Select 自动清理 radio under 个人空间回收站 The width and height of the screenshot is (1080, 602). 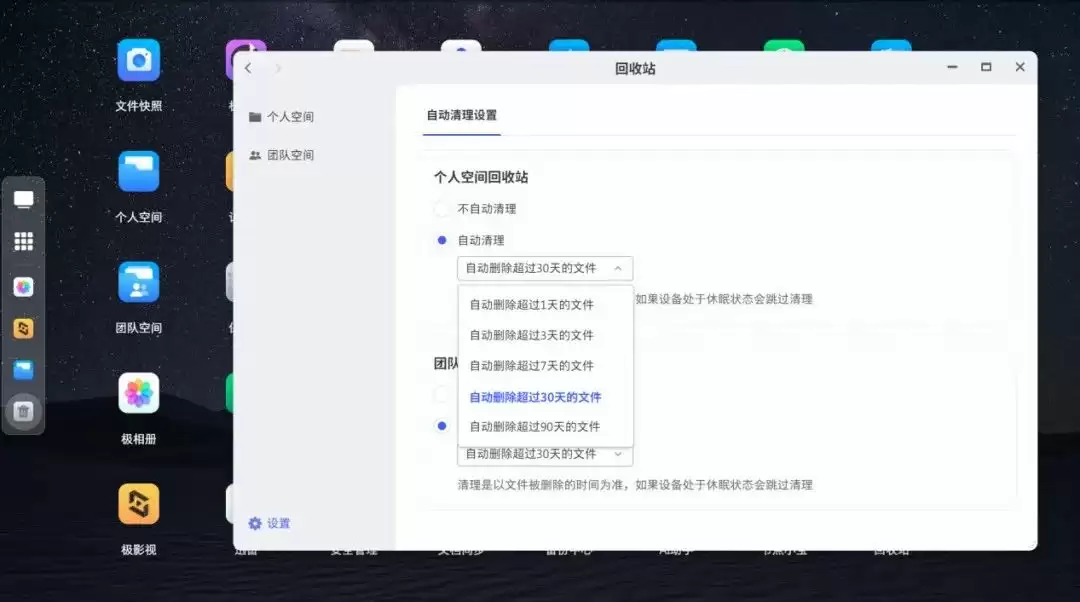coord(442,240)
